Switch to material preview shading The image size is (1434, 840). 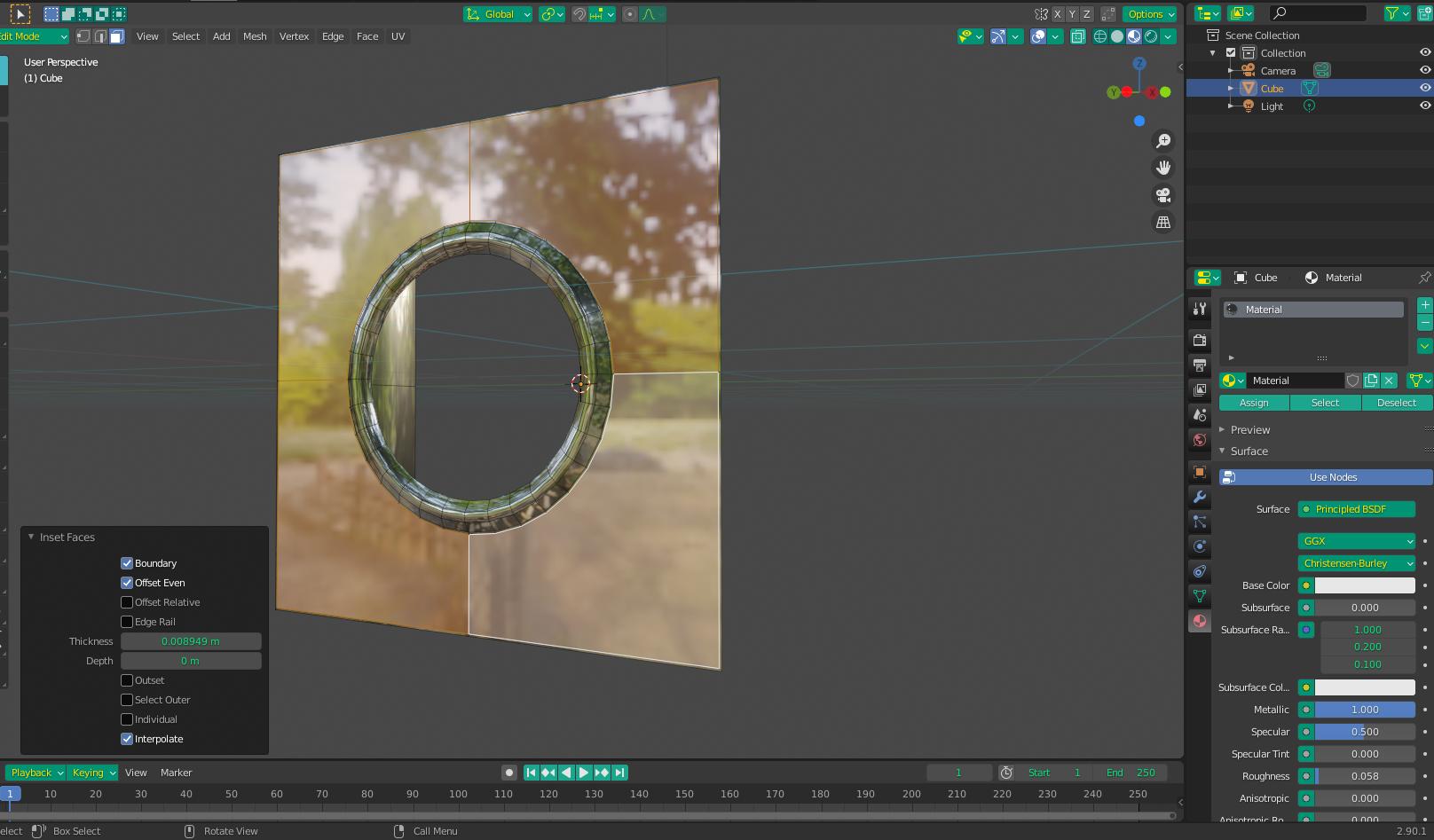tap(1134, 36)
